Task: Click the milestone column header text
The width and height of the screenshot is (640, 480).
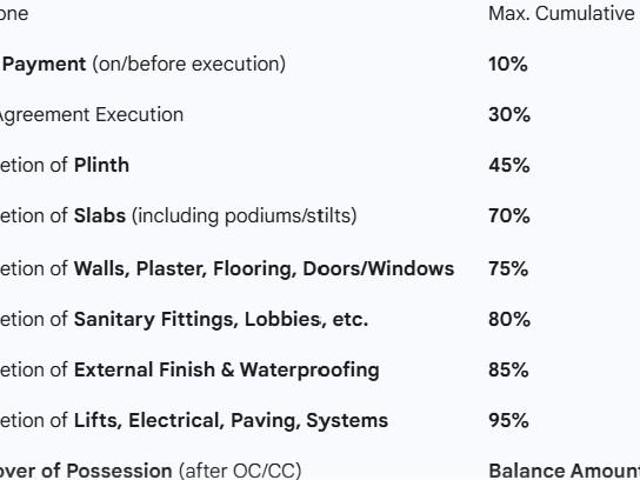Action: [x=14, y=14]
